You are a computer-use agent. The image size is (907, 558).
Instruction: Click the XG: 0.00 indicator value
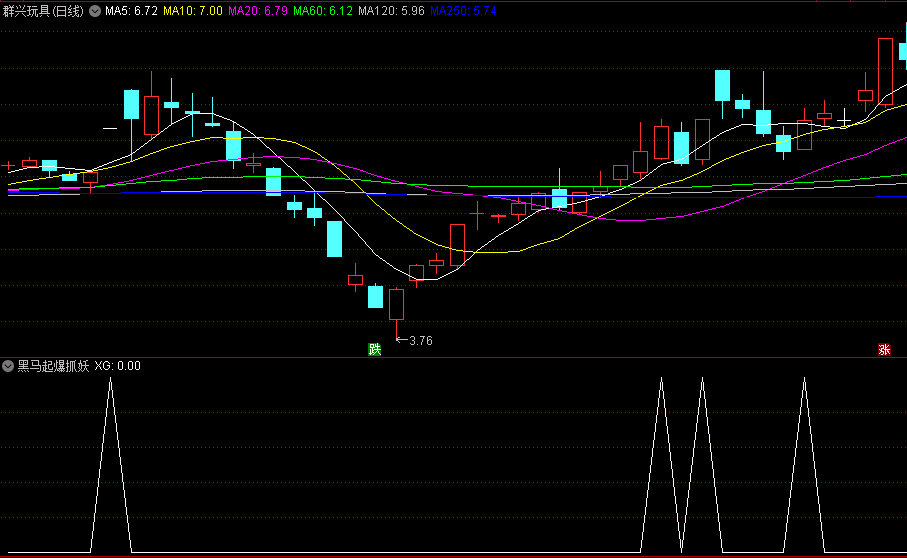coord(118,366)
